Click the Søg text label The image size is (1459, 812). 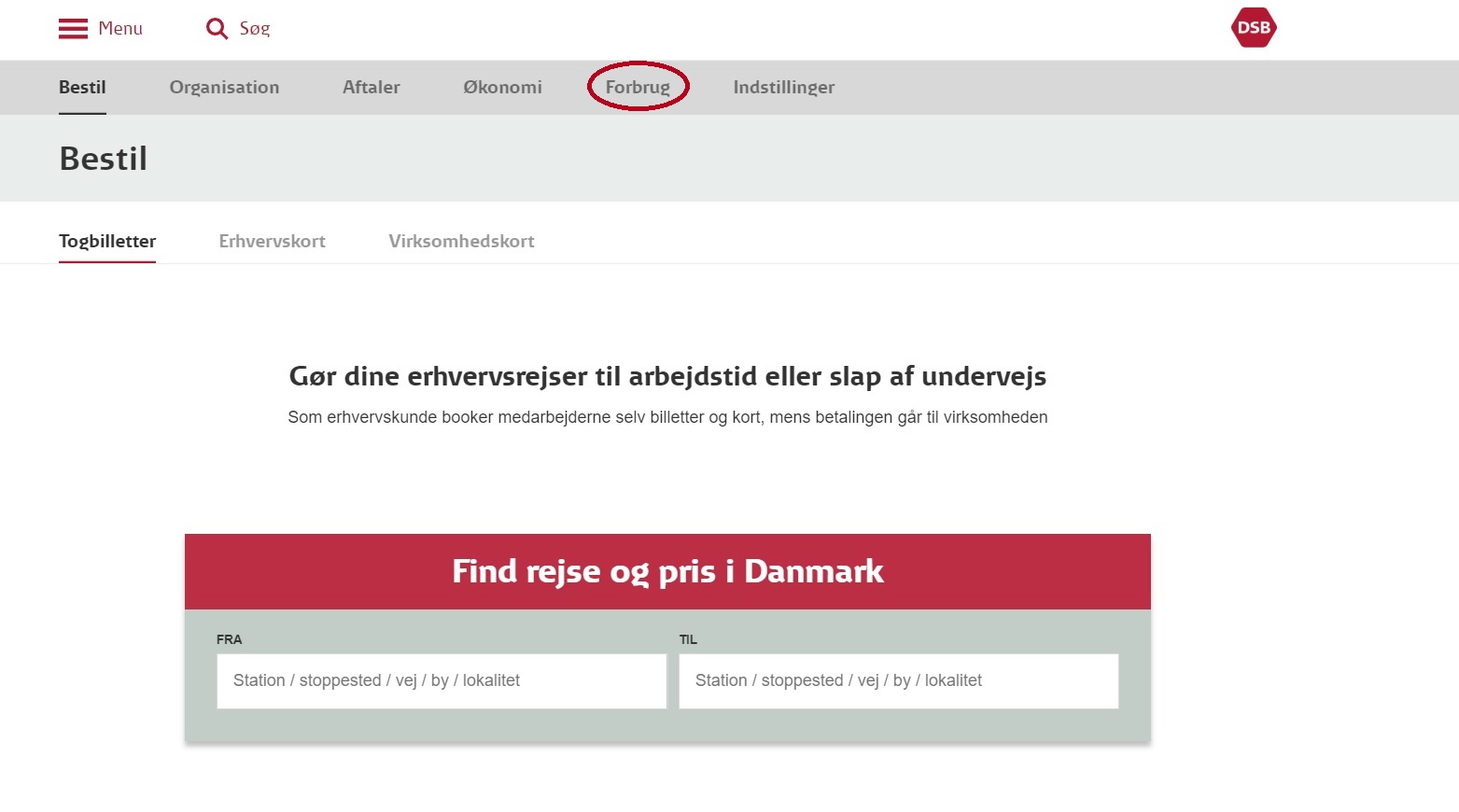253,28
